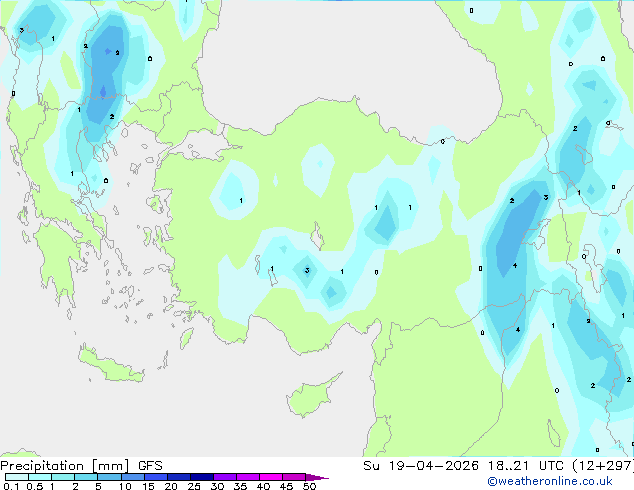The height and width of the screenshot is (490, 634).
Task: Click the 35–40 mm violet legend swatch
Action: pos(248,477)
